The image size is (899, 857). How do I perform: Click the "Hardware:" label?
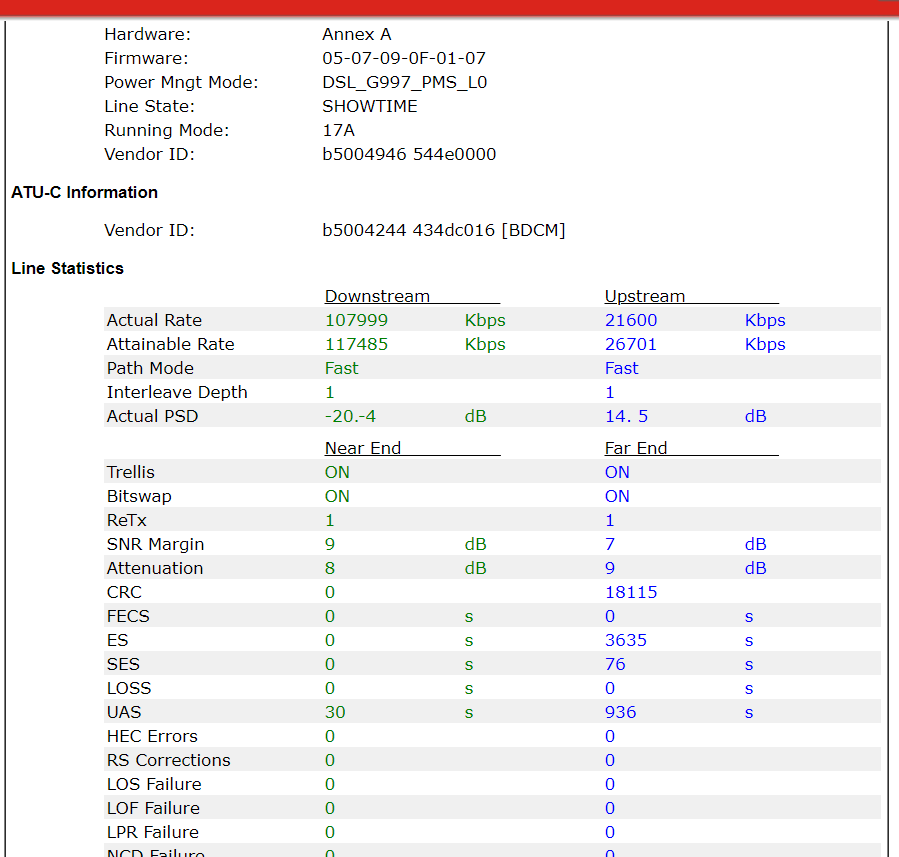click(147, 34)
